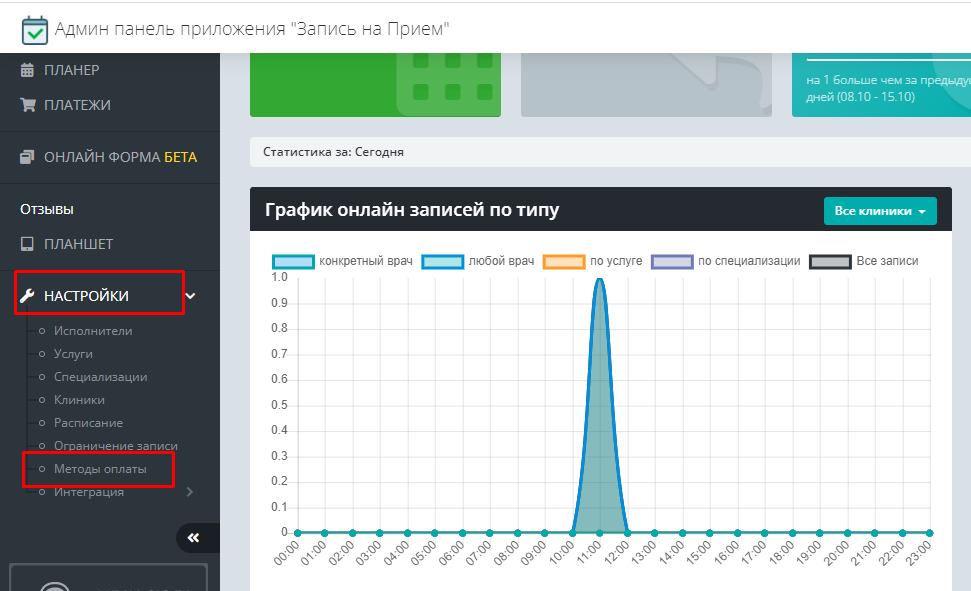Click the green calendar grid tile

point(375,85)
